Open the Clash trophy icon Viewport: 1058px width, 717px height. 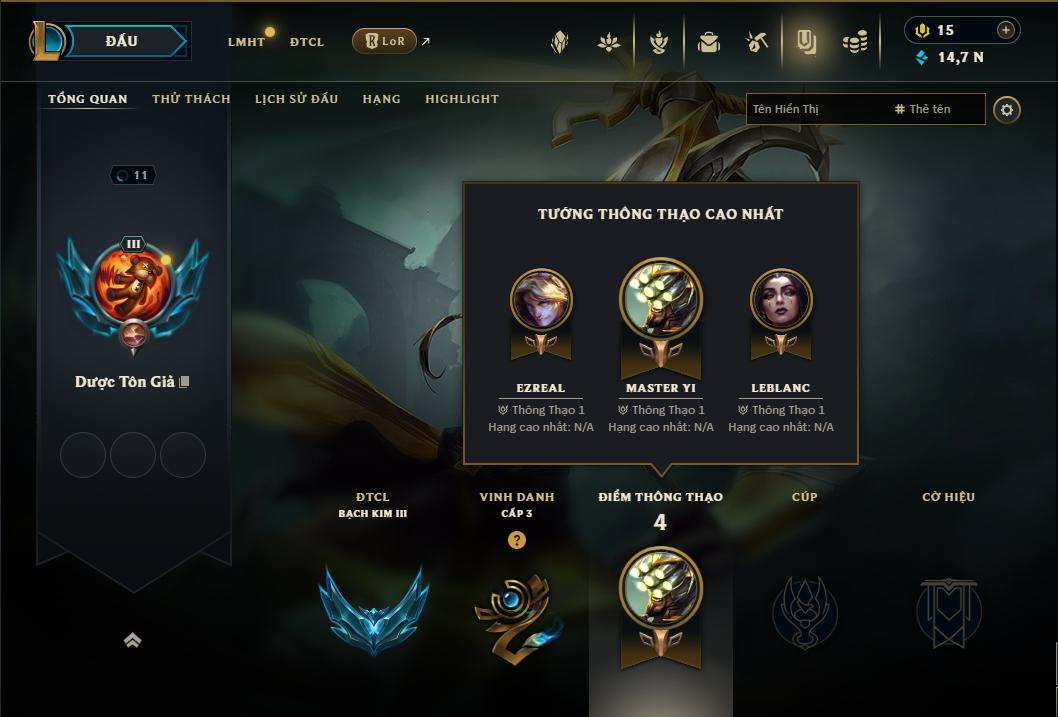[x=659, y=42]
